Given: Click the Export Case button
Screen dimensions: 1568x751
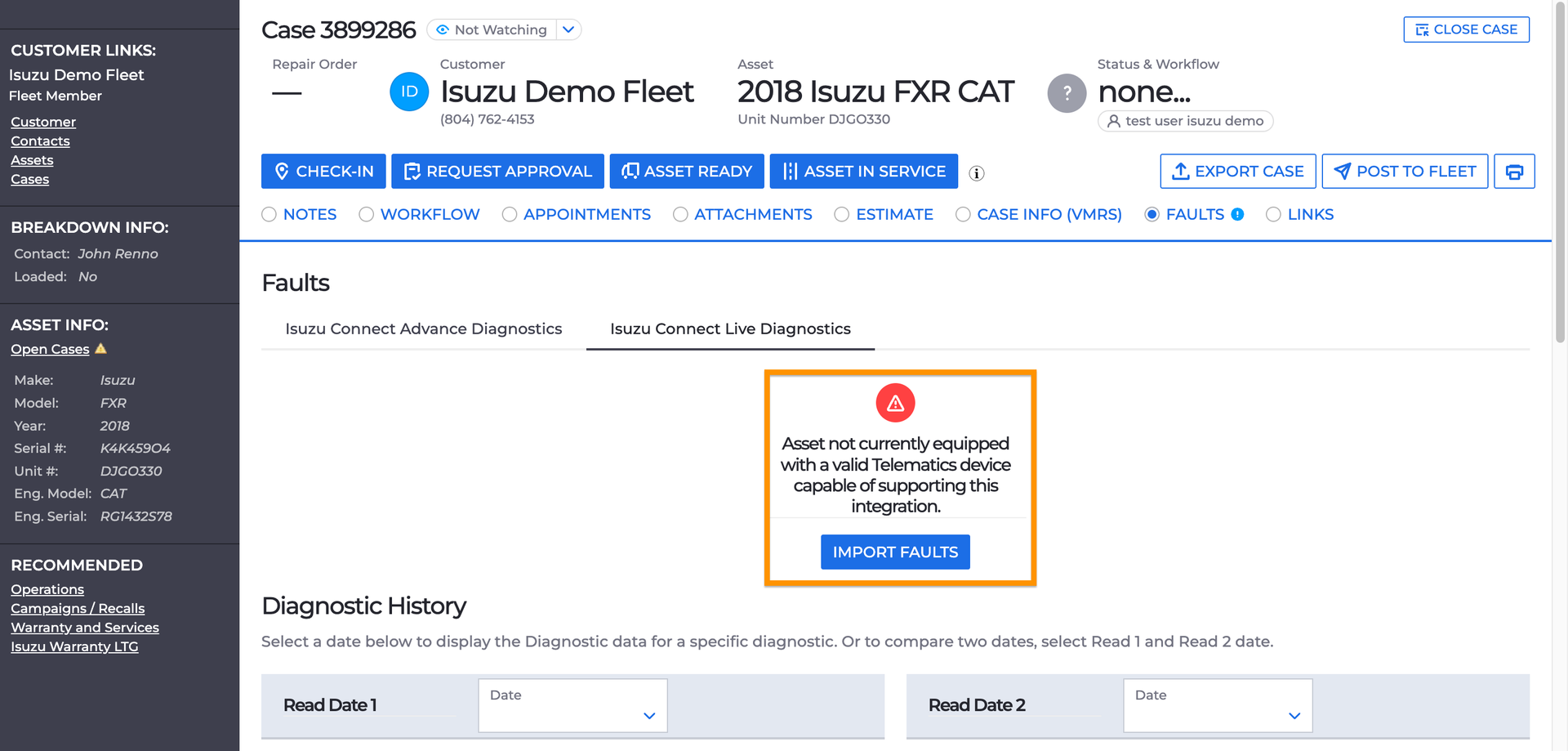Looking at the screenshot, I should click(x=1238, y=172).
